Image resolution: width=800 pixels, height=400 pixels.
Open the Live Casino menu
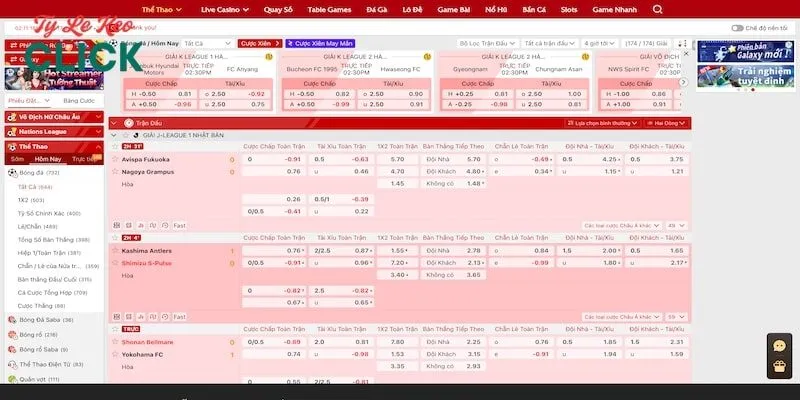click(225, 9)
